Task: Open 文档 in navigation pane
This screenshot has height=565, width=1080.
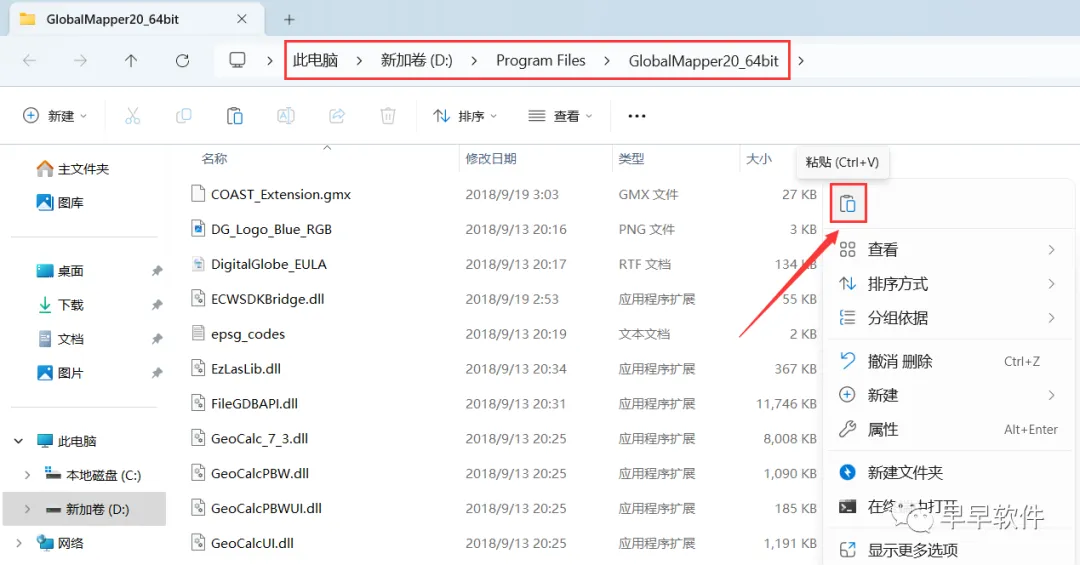Action: point(60,339)
